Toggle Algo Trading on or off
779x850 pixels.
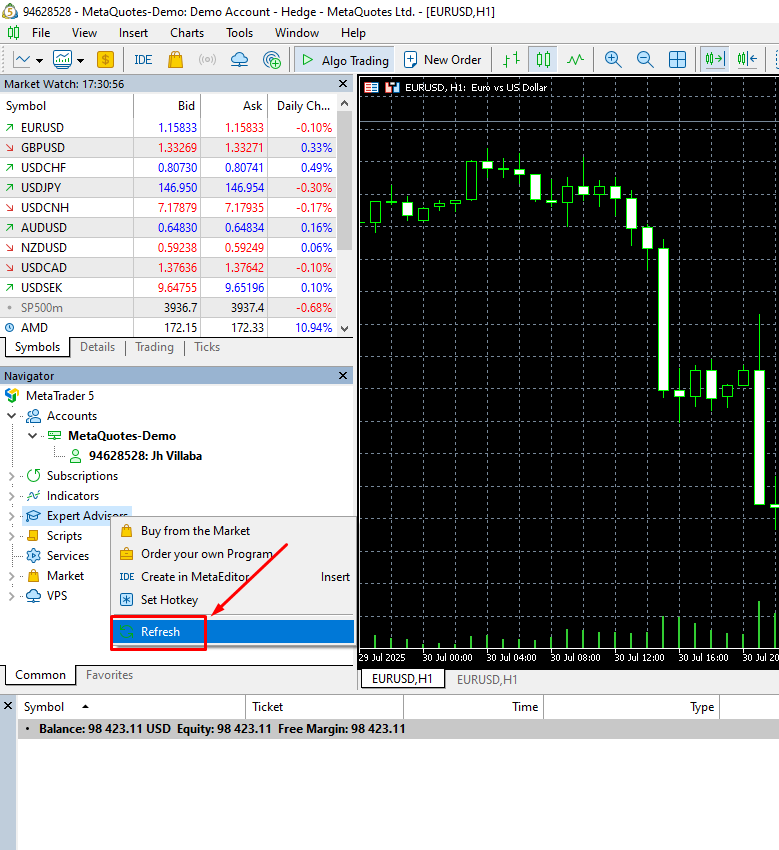(x=344, y=60)
